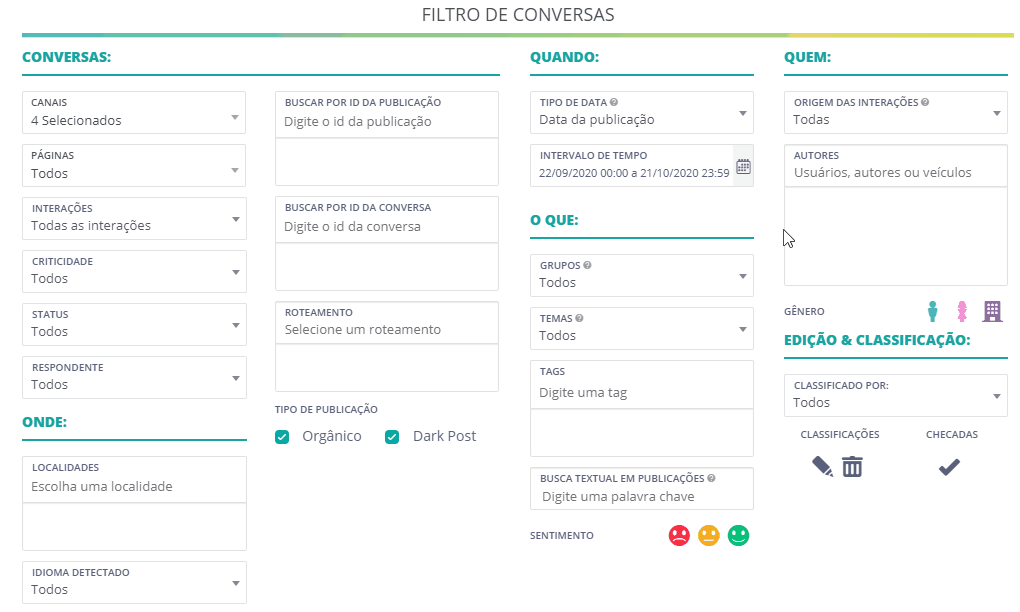The height and width of the screenshot is (612, 1020).
Task: Expand the Criticidade dropdown
Action: click(134, 271)
